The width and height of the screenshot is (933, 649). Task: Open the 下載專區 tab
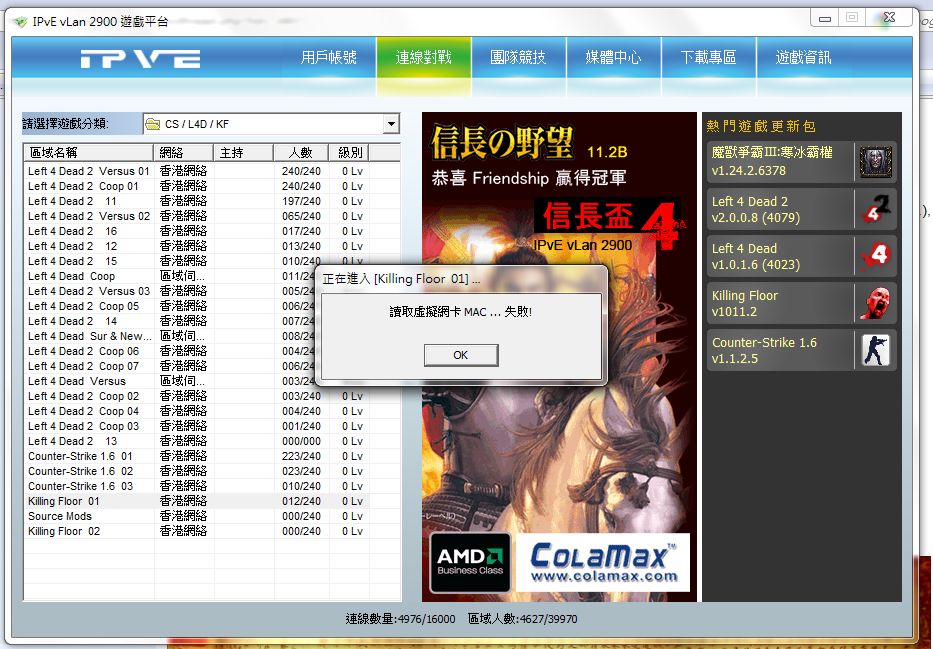[x=709, y=58]
